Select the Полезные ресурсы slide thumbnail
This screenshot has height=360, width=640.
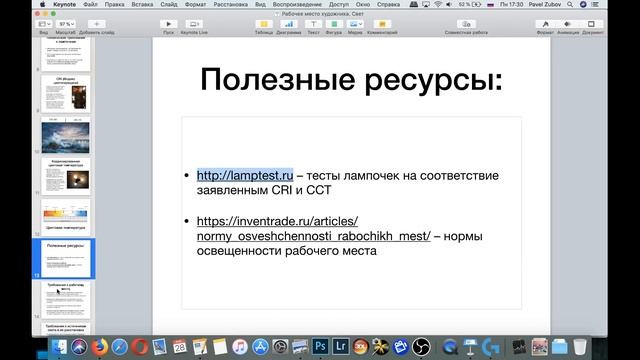coord(65,259)
